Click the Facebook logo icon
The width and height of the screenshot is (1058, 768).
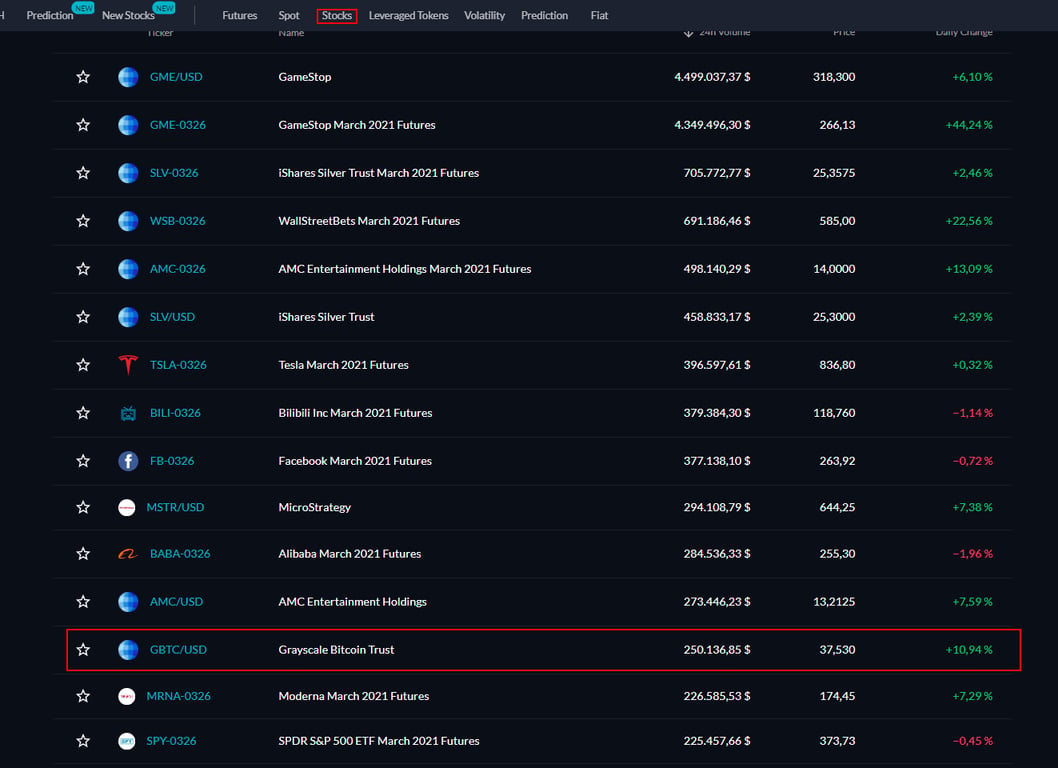(128, 461)
